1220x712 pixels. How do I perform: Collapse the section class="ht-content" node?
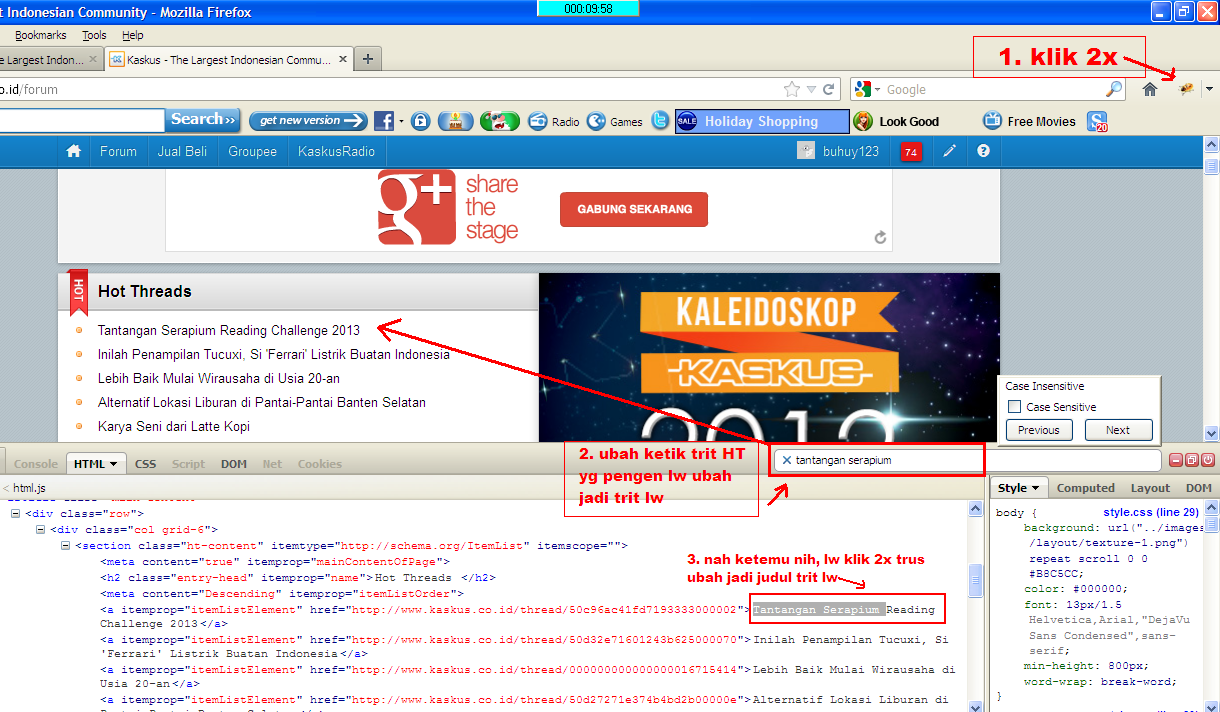66,546
